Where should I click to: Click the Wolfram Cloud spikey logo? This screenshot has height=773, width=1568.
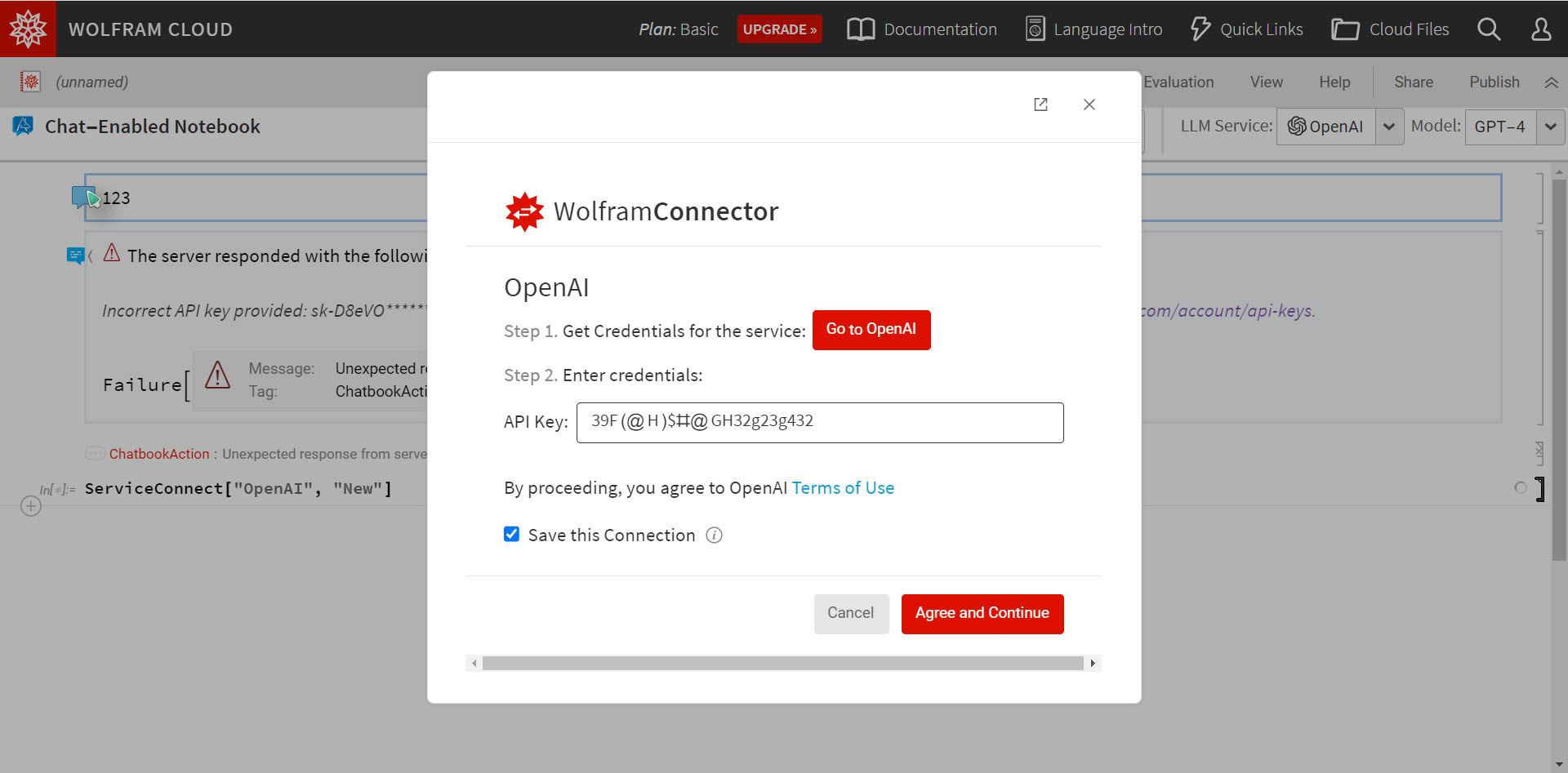click(x=28, y=29)
